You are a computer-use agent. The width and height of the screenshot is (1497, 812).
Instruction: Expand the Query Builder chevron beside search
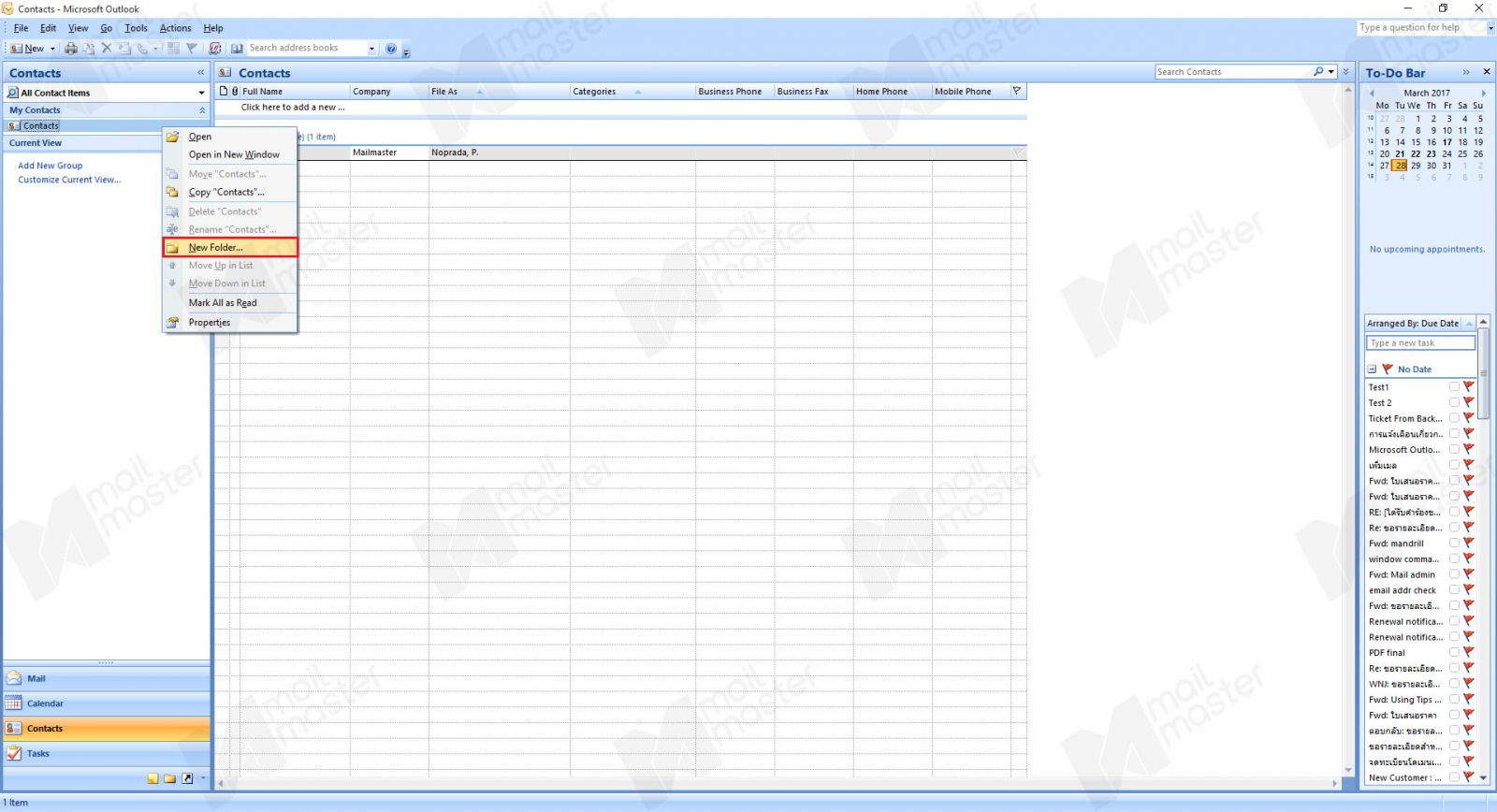coord(1346,72)
